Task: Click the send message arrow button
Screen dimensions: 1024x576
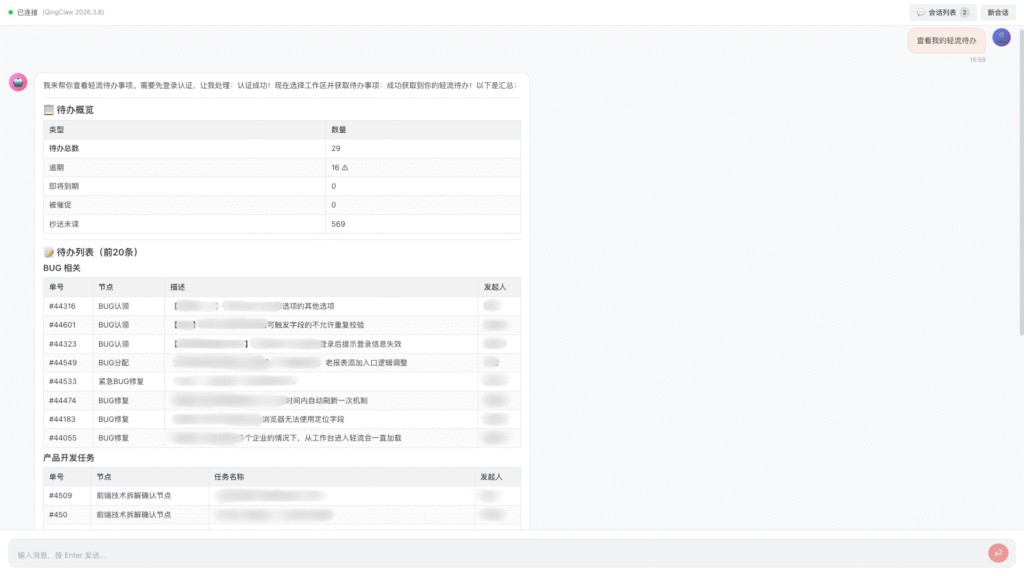Action: [x=997, y=553]
